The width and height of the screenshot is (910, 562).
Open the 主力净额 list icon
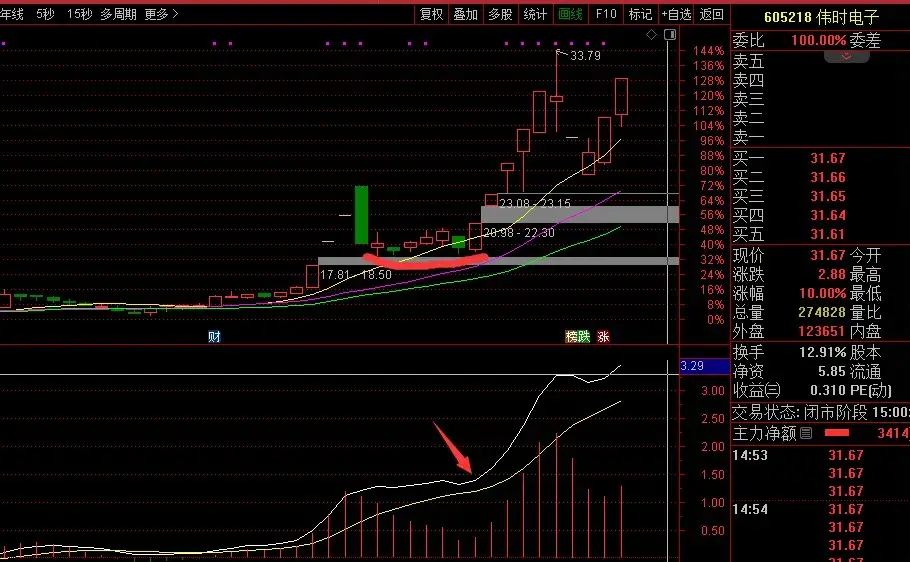tap(806, 433)
